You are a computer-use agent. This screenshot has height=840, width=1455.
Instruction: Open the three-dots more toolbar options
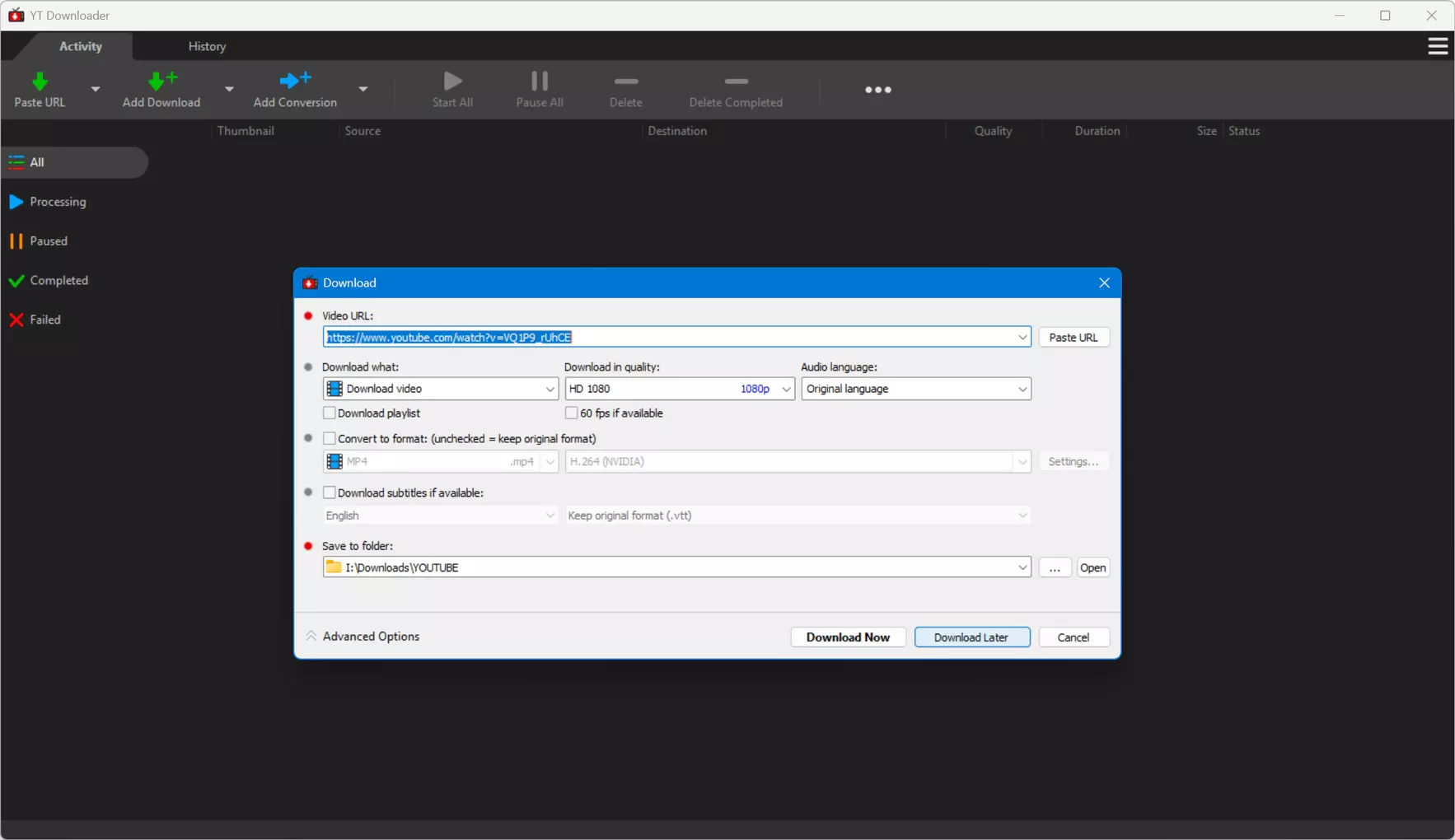[878, 90]
